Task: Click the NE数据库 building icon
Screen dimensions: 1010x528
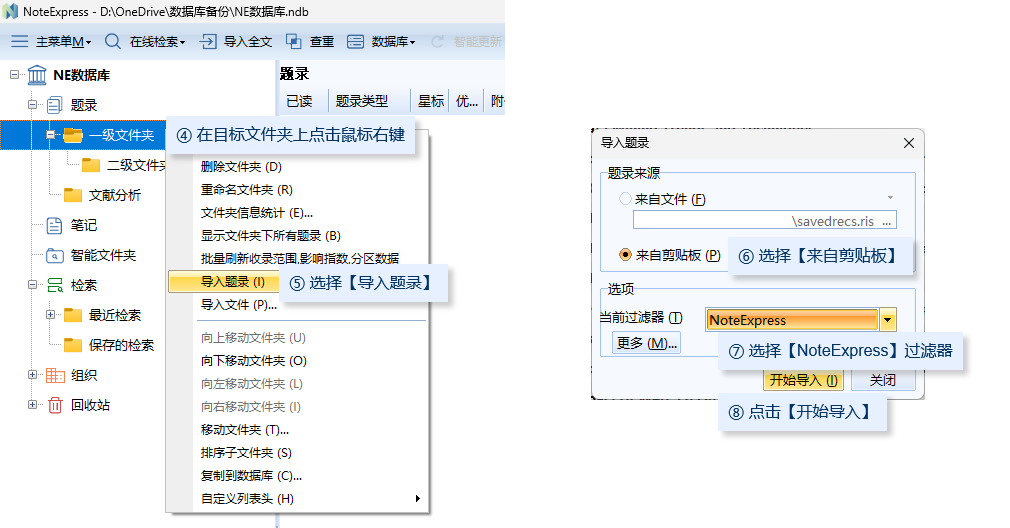Action: (x=37, y=75)
